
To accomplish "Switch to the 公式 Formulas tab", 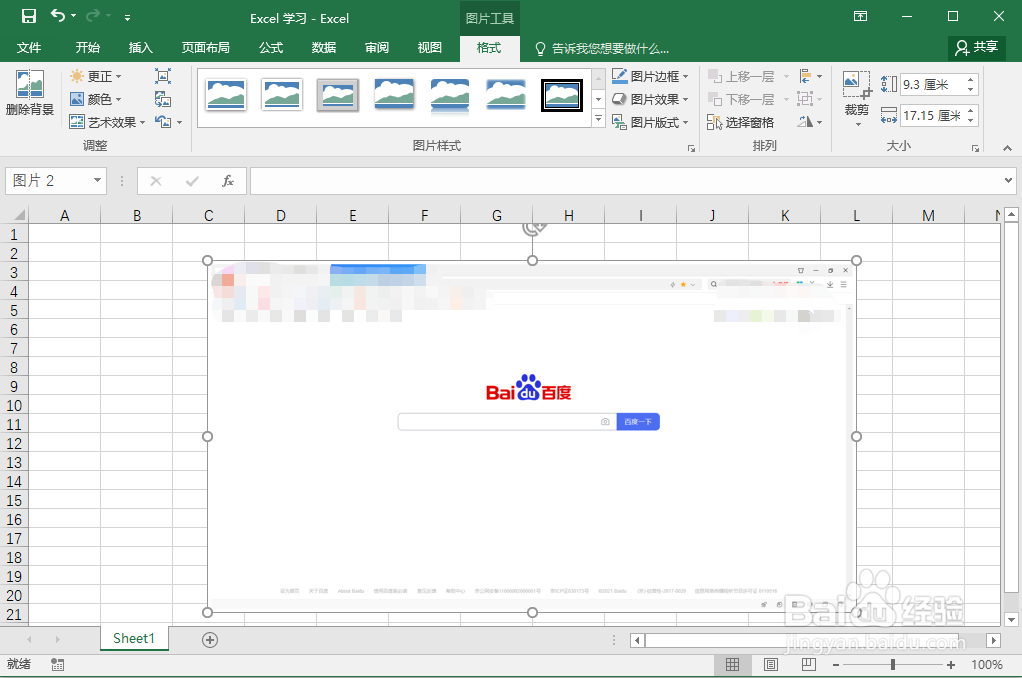I will tap(270, 48).
